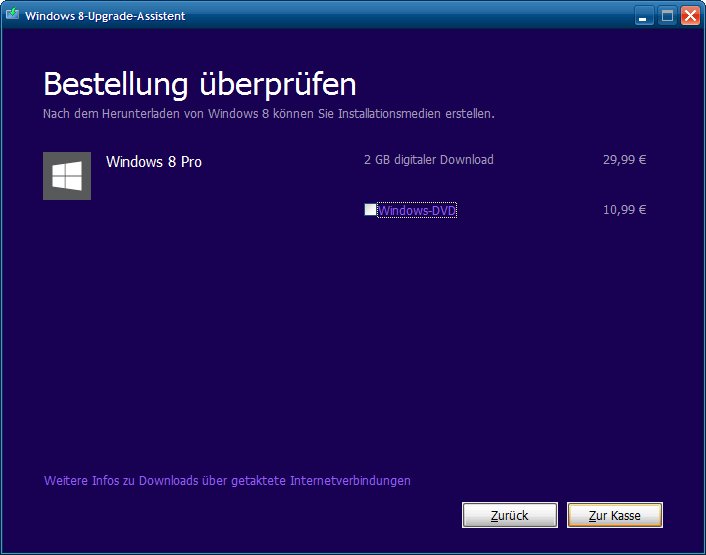The image size is (706, 555).
Task: Go back with the Zurück button
Action: click(510, 515)
